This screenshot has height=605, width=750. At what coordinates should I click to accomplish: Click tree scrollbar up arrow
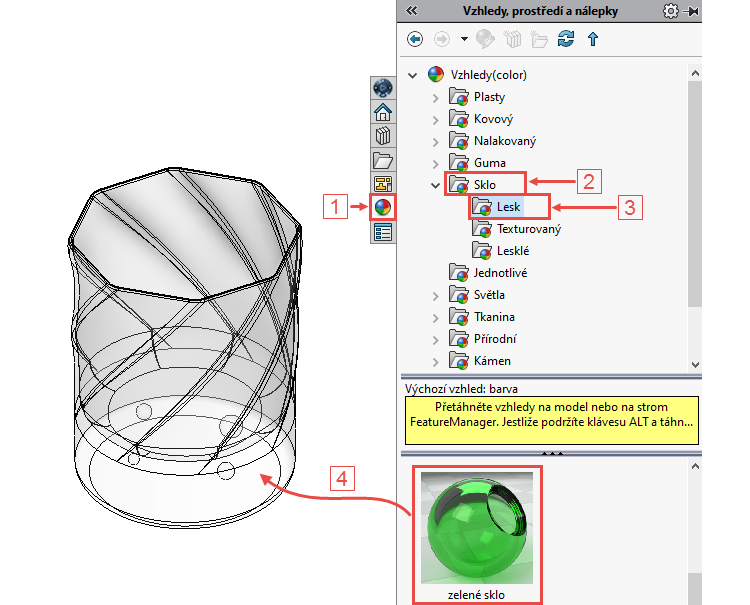point(695,73)
